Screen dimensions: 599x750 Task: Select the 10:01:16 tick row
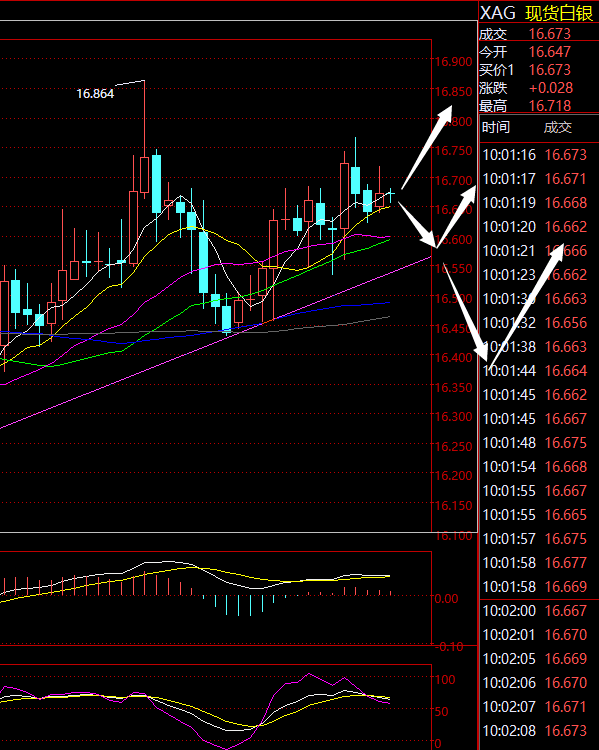[x=539, y=155]
